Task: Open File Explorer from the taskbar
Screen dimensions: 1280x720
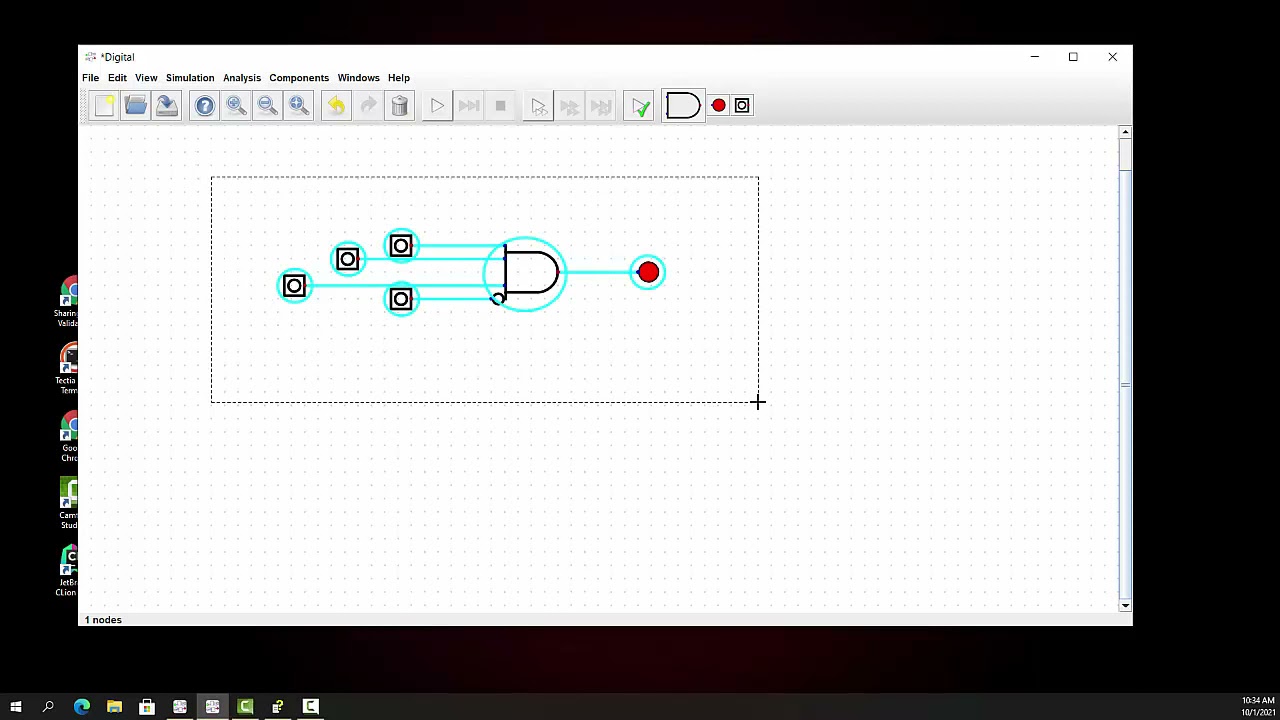Action: (x=114, y=707)
